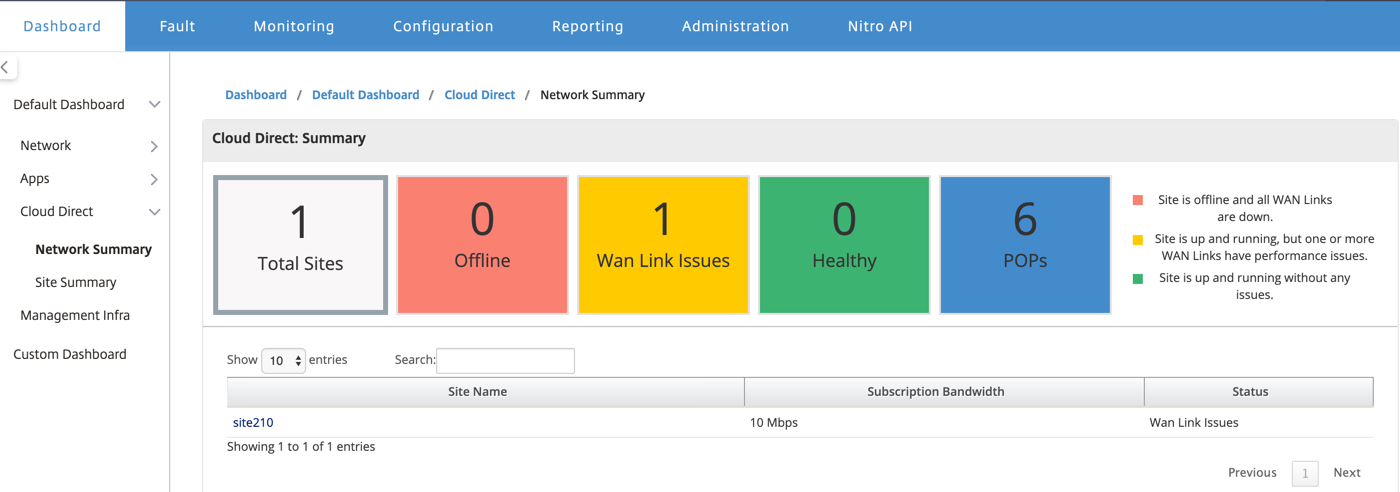Go to the Configuration tab

pos(443,26)
